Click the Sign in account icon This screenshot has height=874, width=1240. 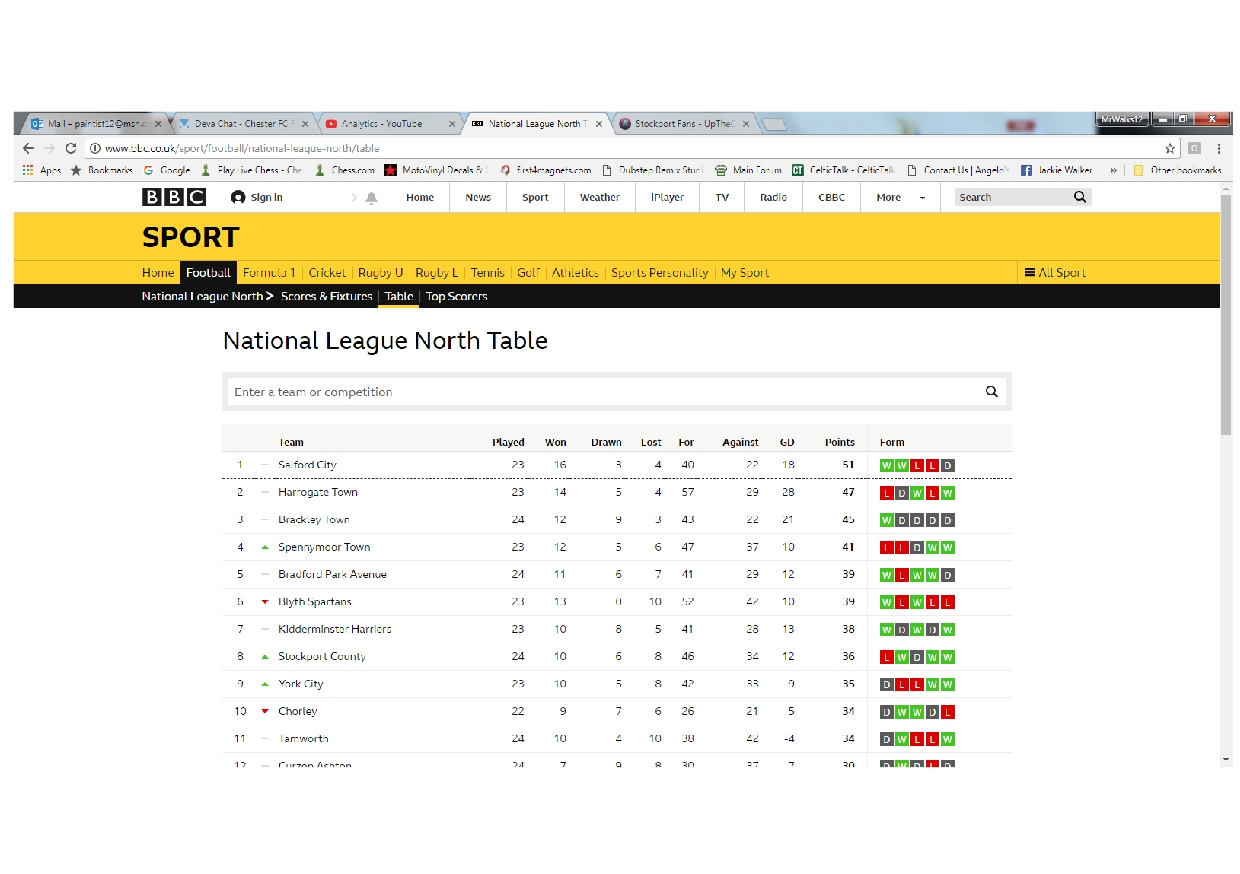coord(238,198)
